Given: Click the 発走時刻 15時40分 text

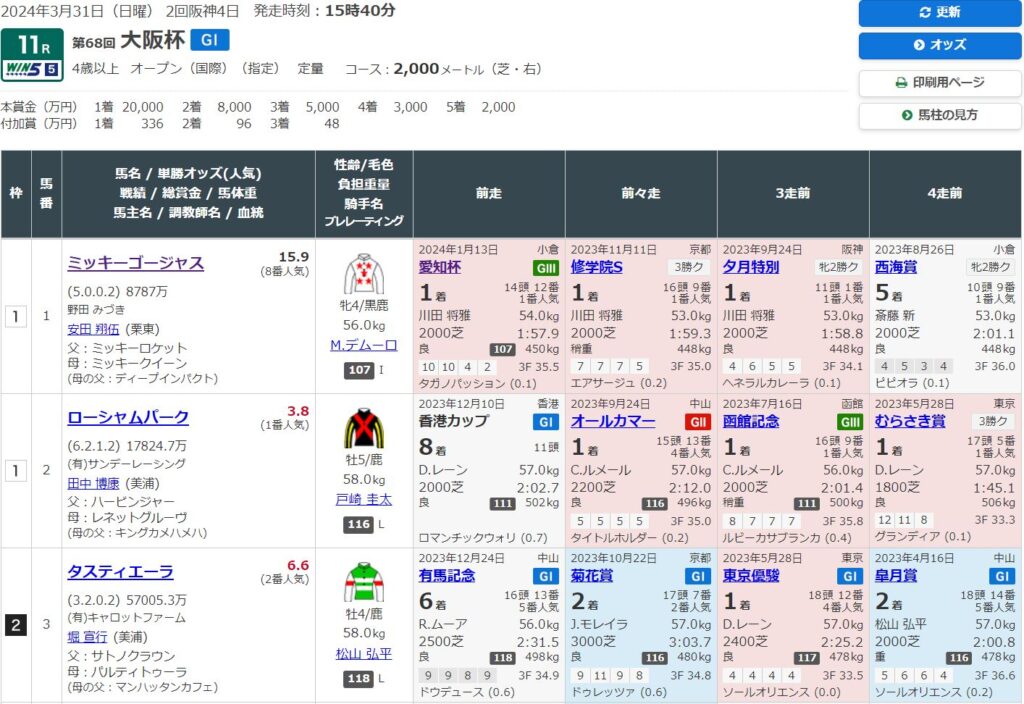Looking at the screenshot, I should tap(324, 11).
